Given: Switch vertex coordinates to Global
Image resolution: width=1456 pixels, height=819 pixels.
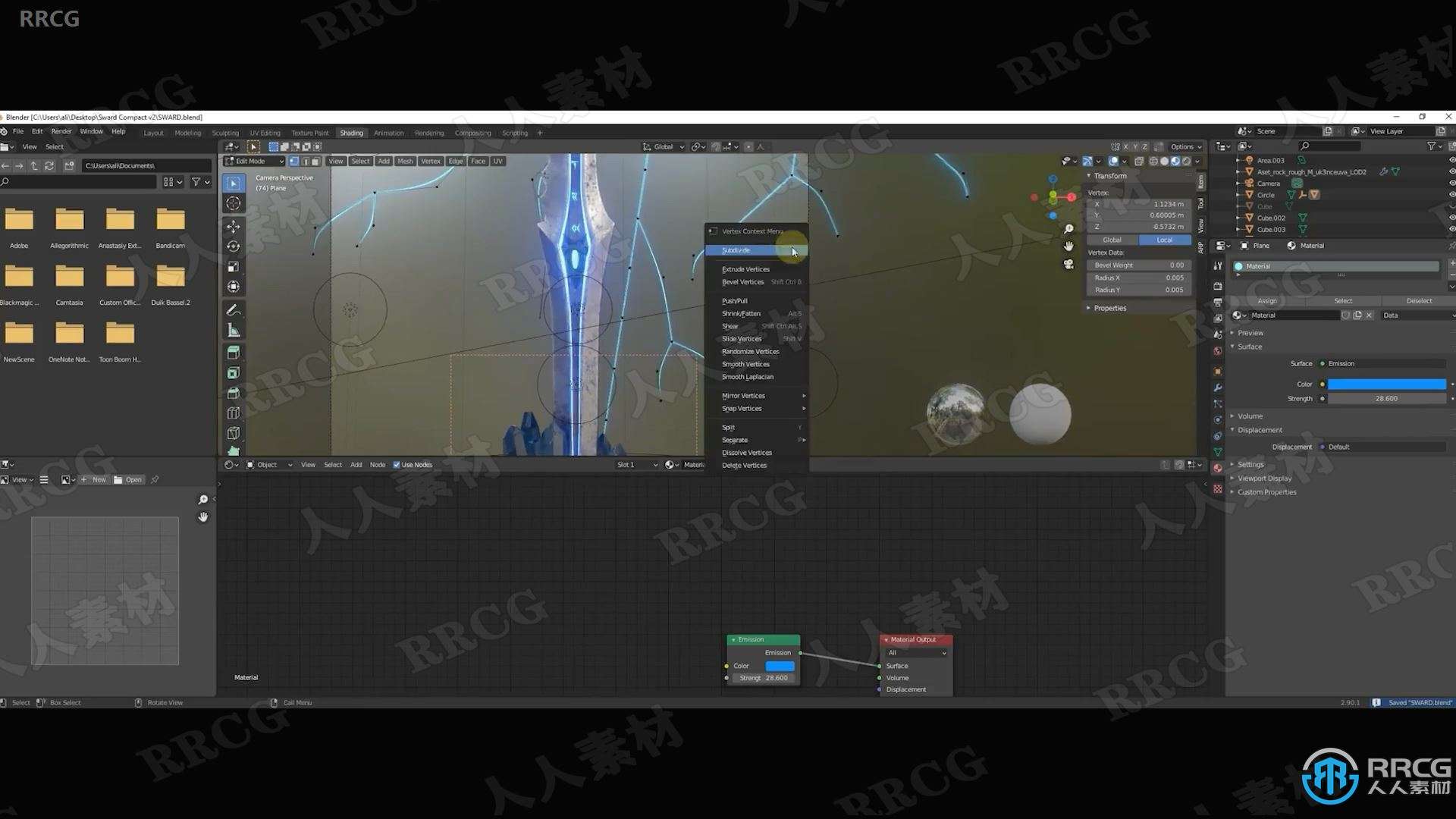Looking at the screenshot, I should pyautogui.click(x=1112, y=240).
